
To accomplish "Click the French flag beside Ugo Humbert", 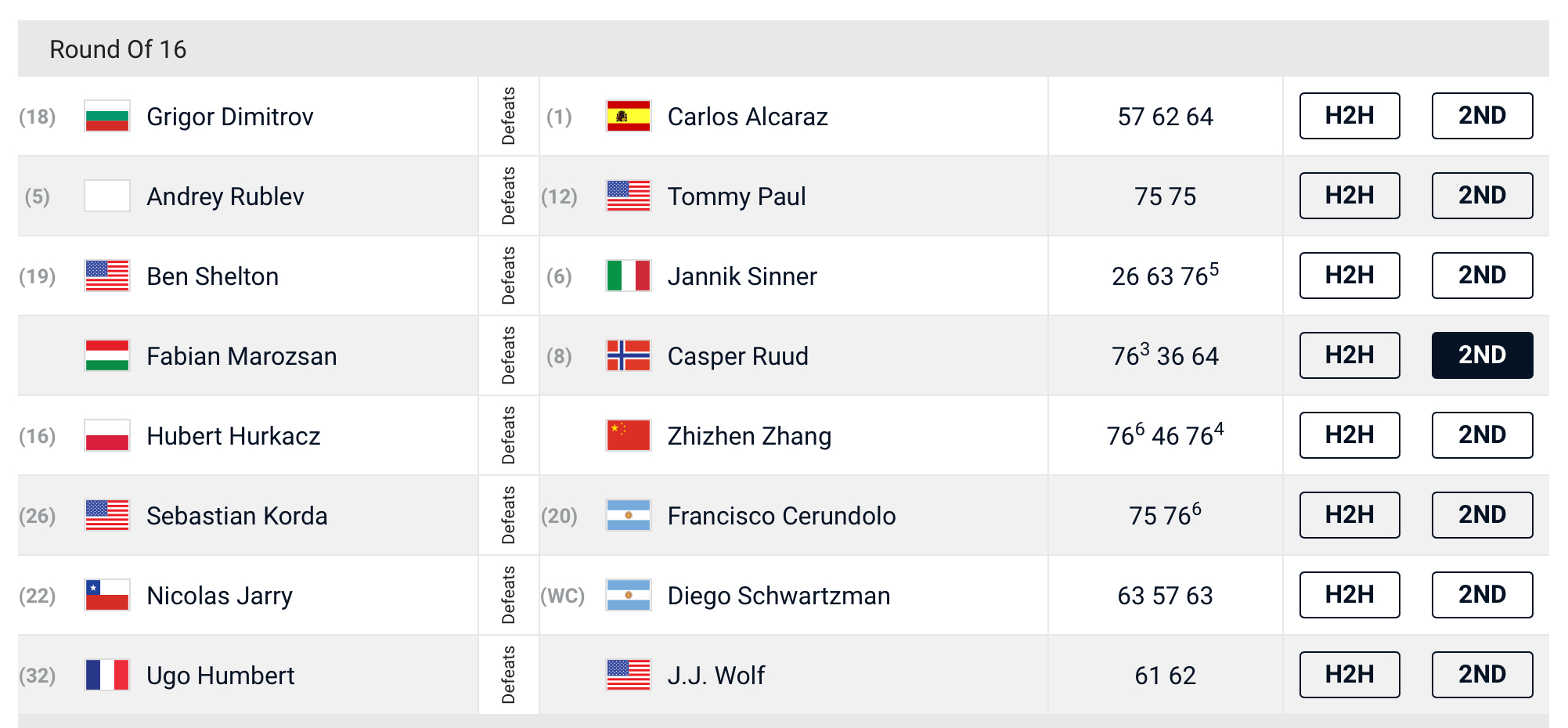I will coord(107,676).
